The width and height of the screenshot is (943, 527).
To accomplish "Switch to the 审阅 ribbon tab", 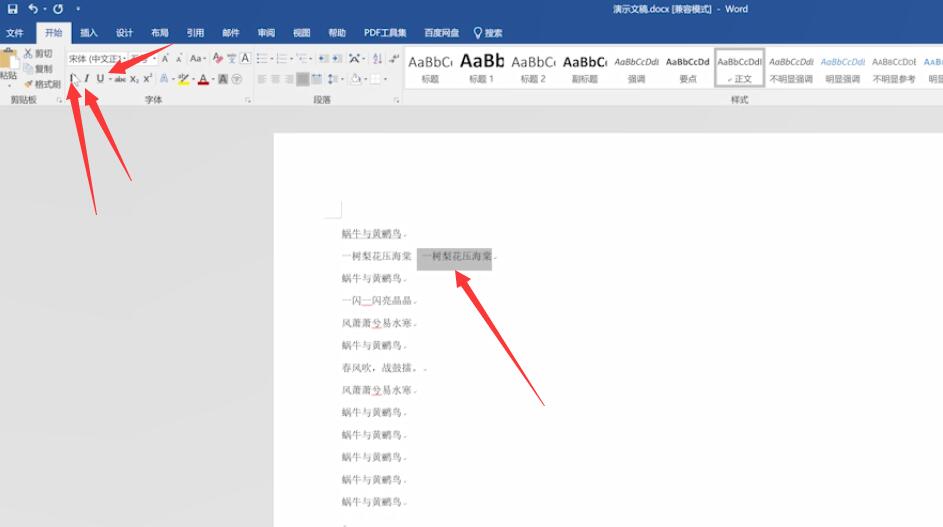I will [x=266, y=32].
